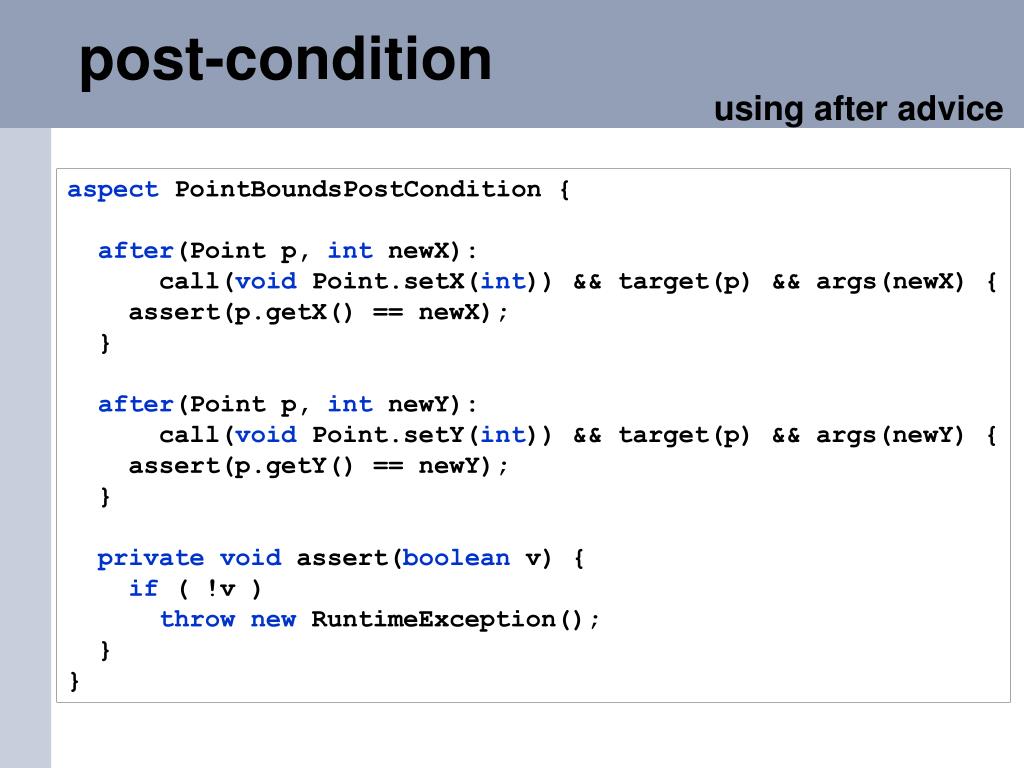Click 'target(p)' in the setY pointcut line

point(684,435)
